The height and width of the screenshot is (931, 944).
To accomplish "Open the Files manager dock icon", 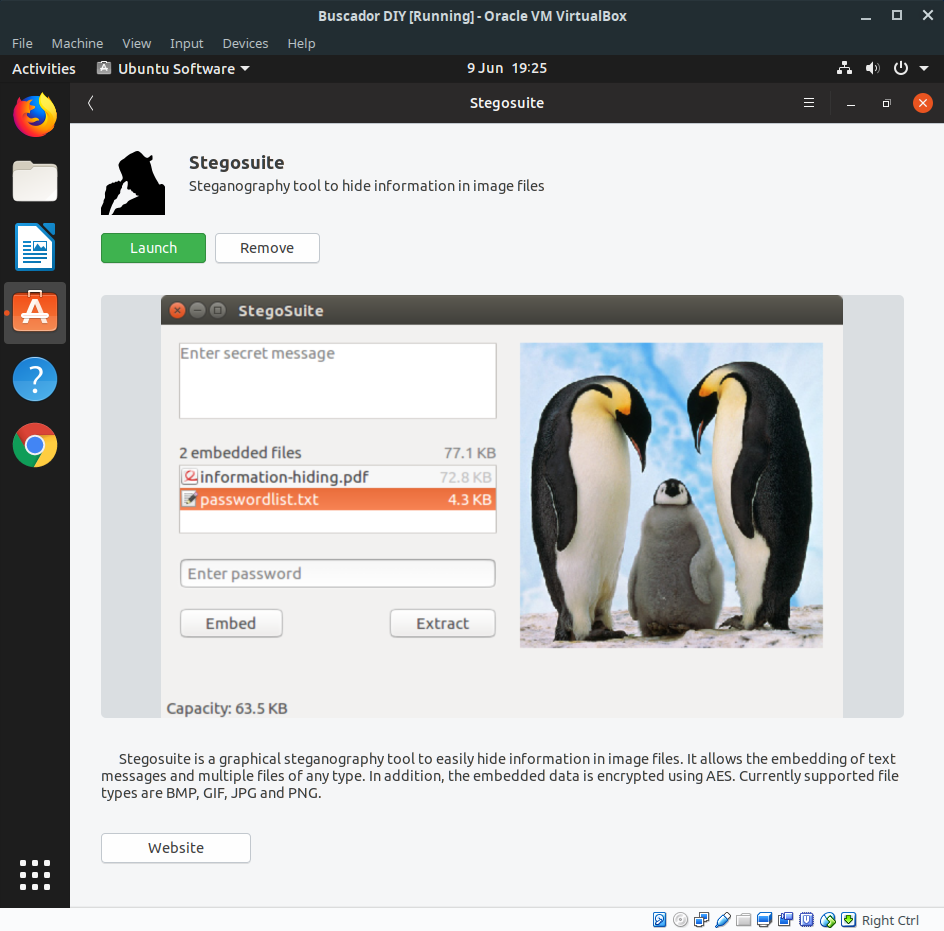I will pos(35,181).
